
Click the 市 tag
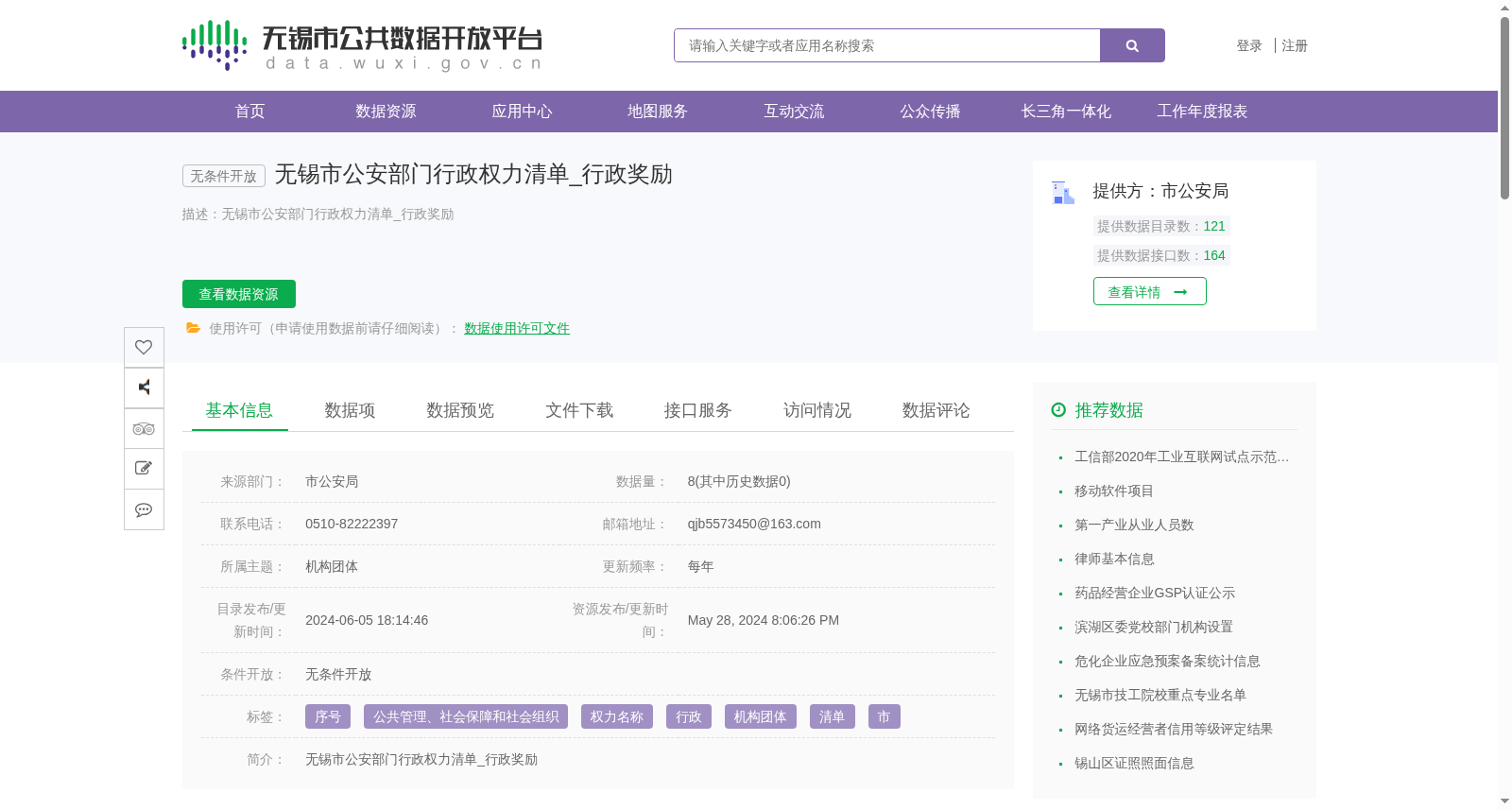coord(885,716)
